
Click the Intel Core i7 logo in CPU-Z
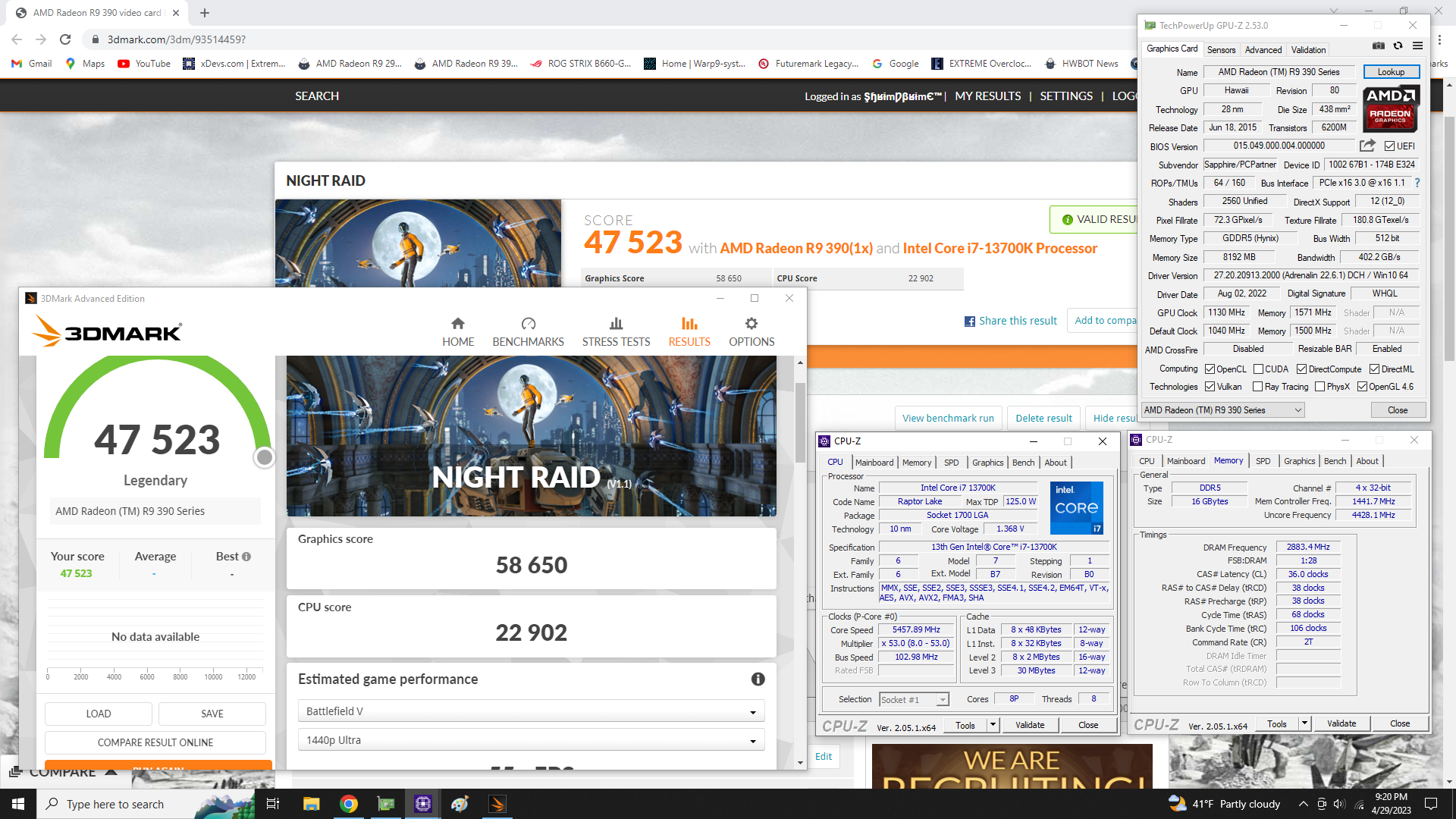[1076, 507]
